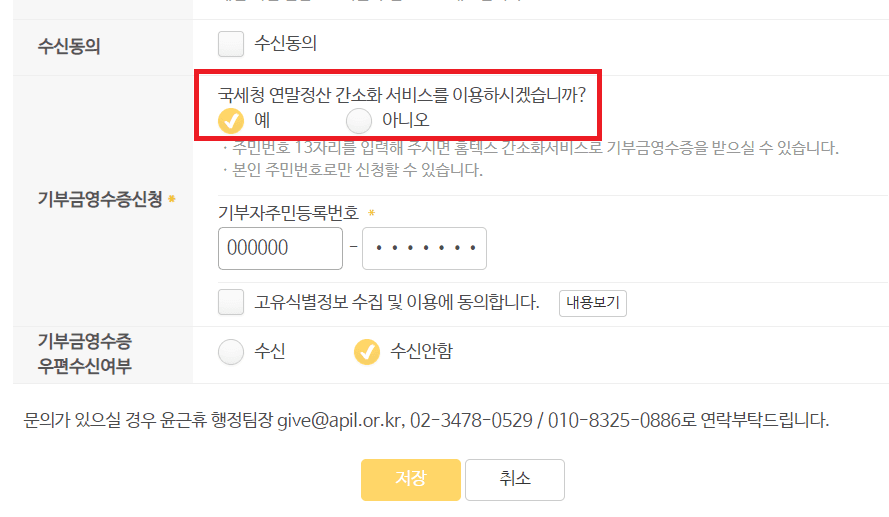The width and height of the screenshot is (889, 517).
Task: Select the 아니오 radio option
Action: [x=359, y=121]
